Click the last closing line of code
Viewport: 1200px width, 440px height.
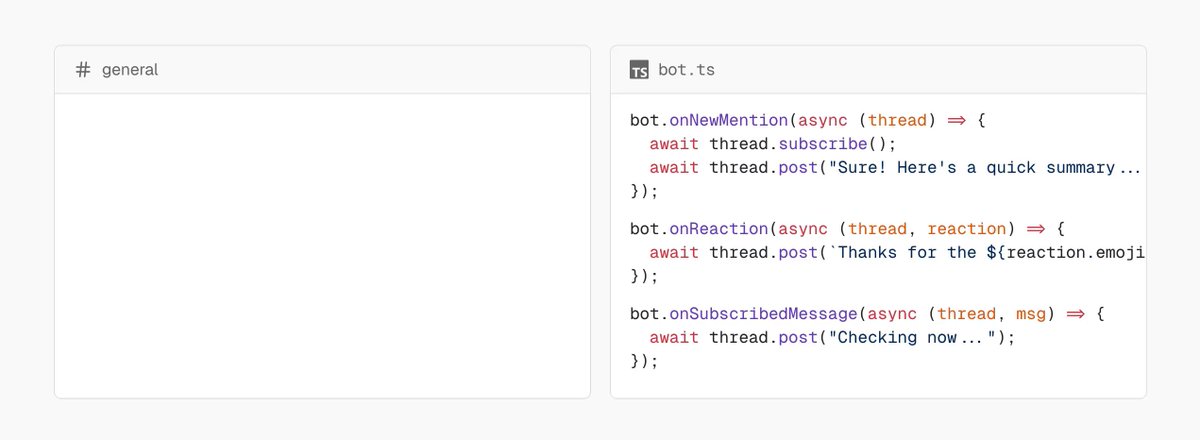pos(645,361)
